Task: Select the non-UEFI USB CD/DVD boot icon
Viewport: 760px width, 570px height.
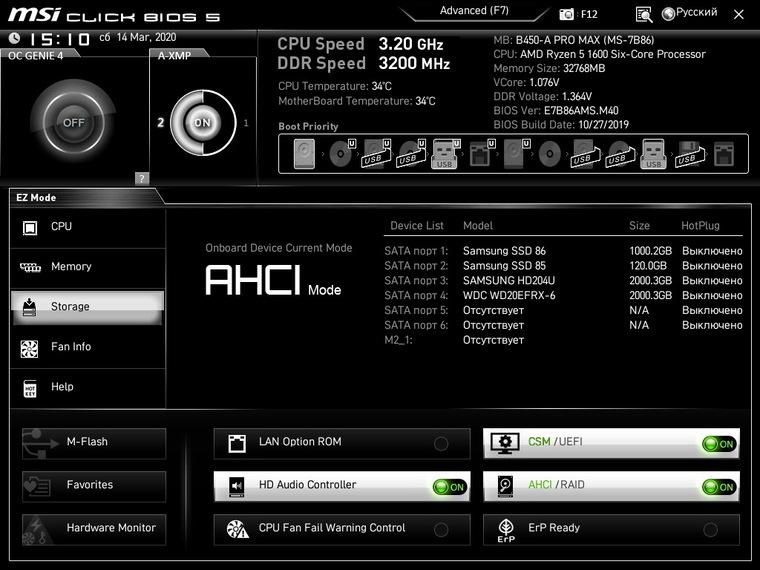Action: tap(620, 154)
